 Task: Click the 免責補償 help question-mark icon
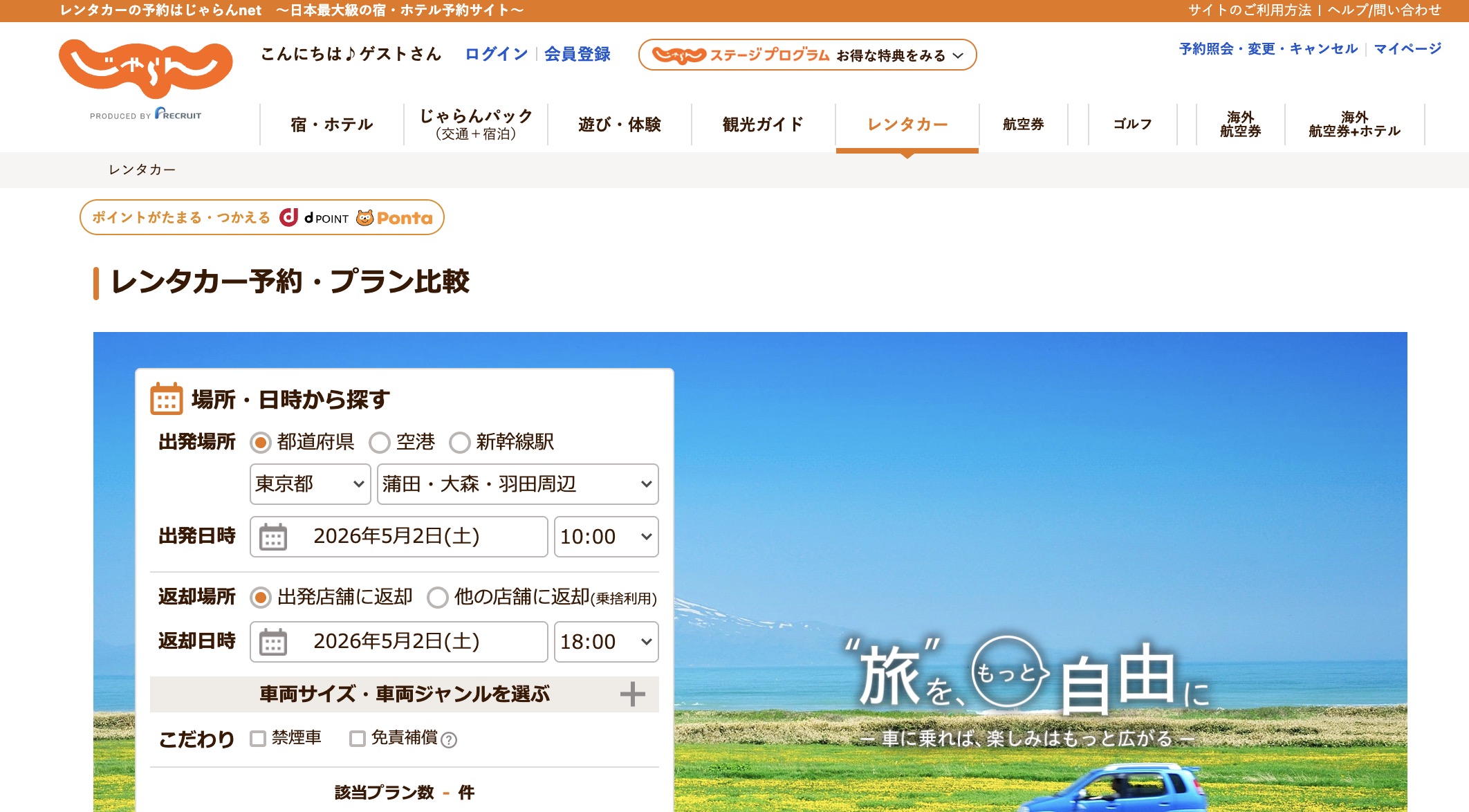(x=449, y=740)
